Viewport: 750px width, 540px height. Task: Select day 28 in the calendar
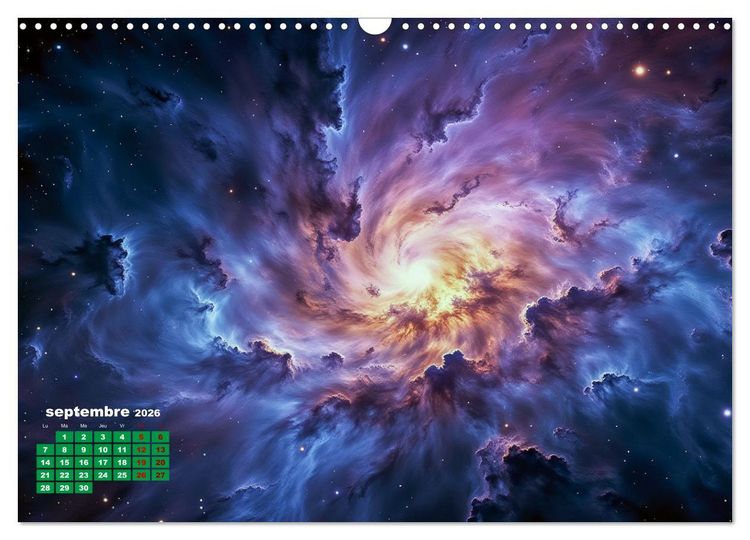(45, 488)
